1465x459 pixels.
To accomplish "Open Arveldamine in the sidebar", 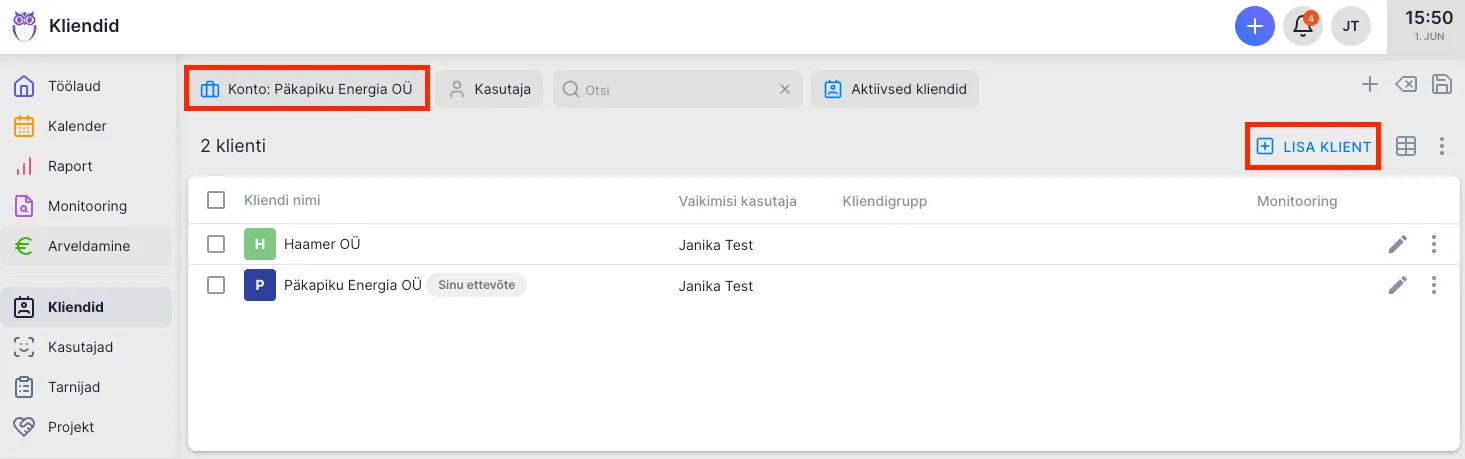I will click(x=88, y=246).
